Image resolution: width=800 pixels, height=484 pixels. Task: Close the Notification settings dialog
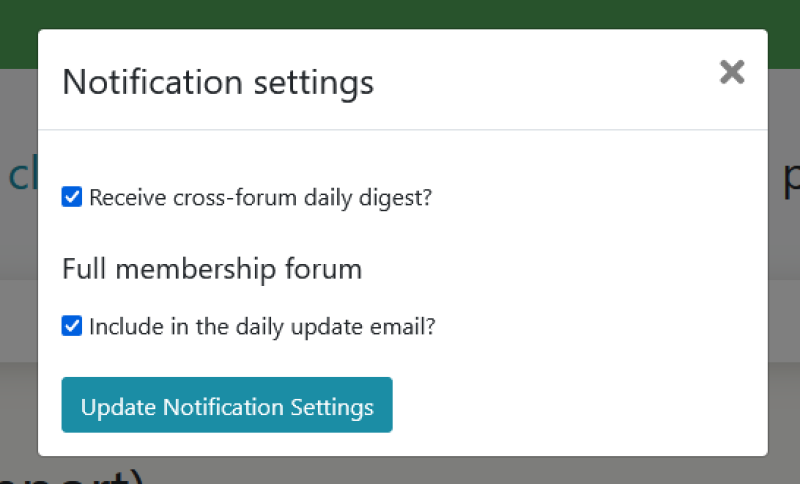[732, 72]
